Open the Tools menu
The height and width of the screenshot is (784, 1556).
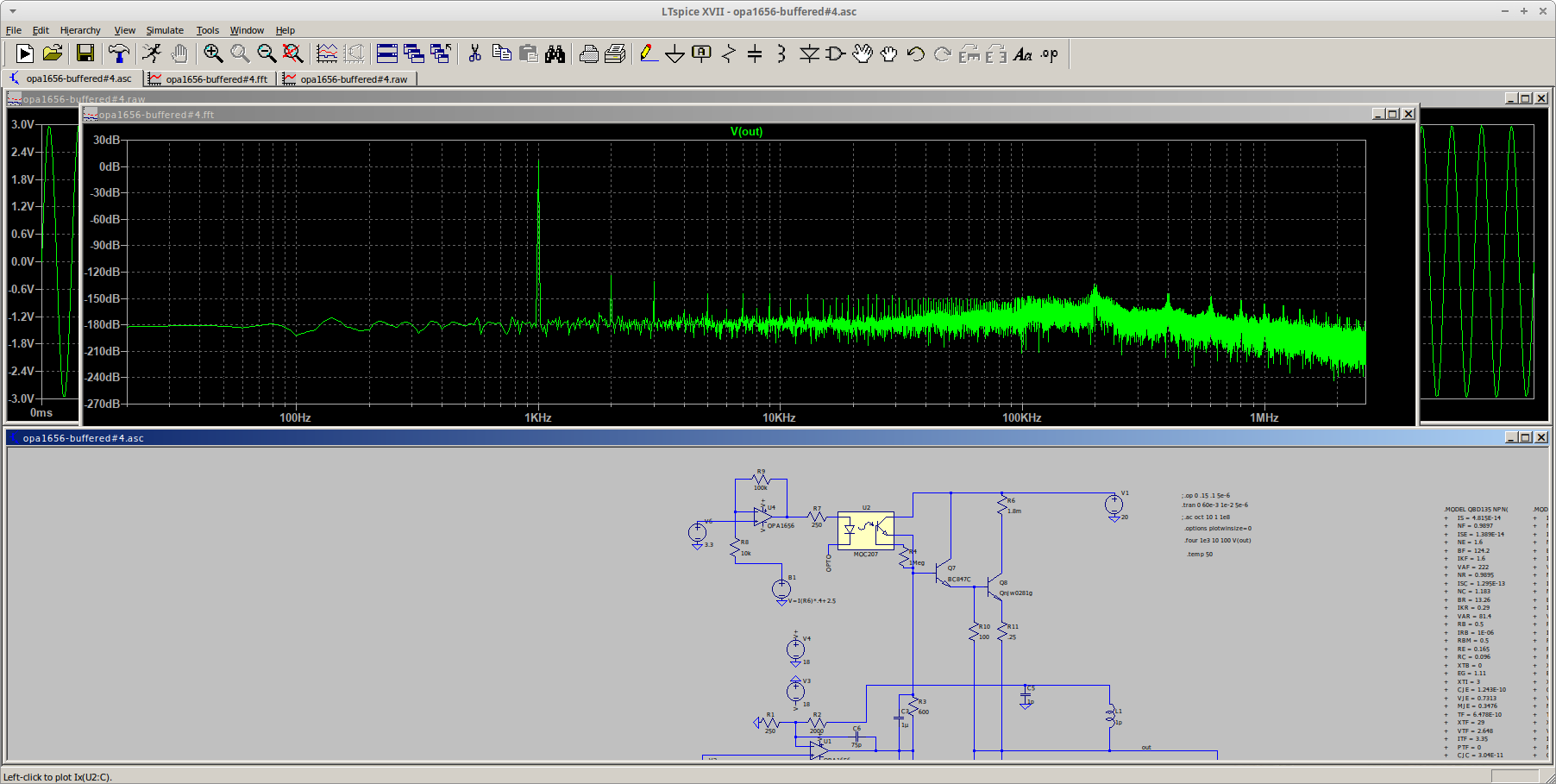point(208,30)
